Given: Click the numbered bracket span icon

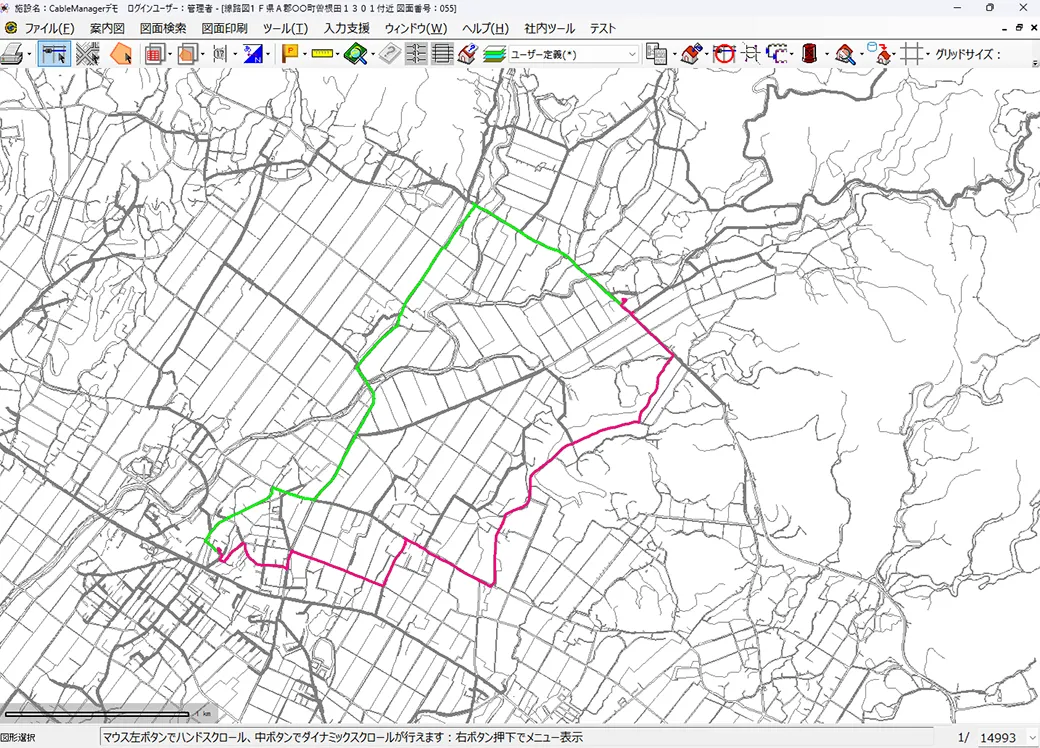Looking at the screenshot, I should pyautogui.click(x=220, y=54).
